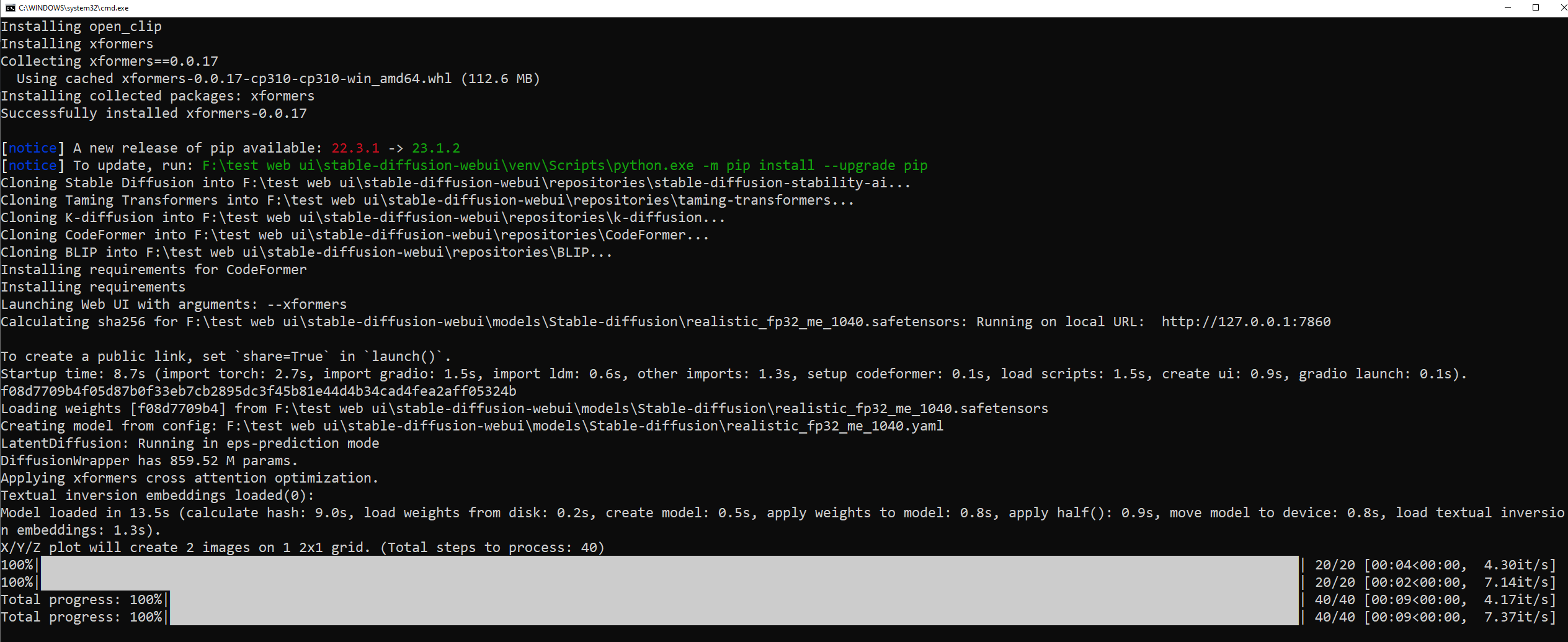The height and width of the screenshot is (642, 1568).
Task: Click the [notice] pip release label
Action: point(31,148)
